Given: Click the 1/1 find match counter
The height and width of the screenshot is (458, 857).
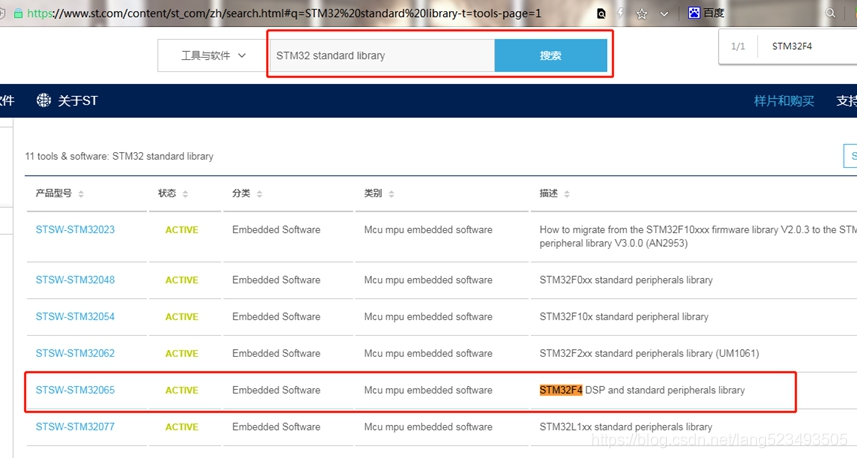Looking at the screenshot, I should [x=738, y=46].
